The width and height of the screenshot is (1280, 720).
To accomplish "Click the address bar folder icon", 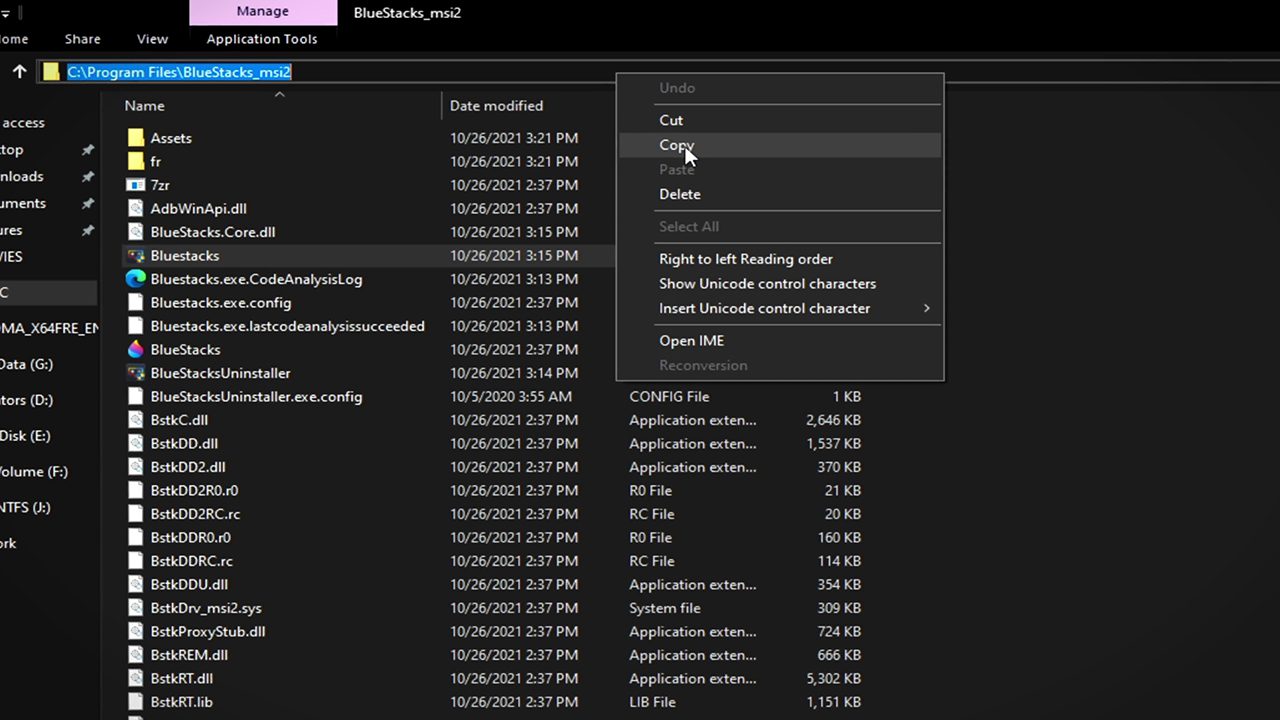I will tap(51, 72).
